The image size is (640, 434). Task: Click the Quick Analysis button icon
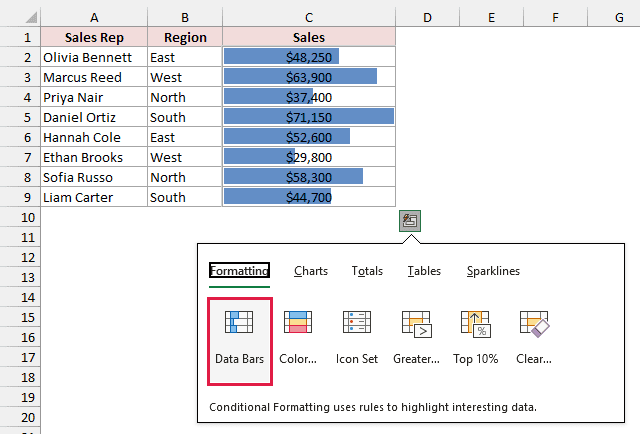coord(410,221)
